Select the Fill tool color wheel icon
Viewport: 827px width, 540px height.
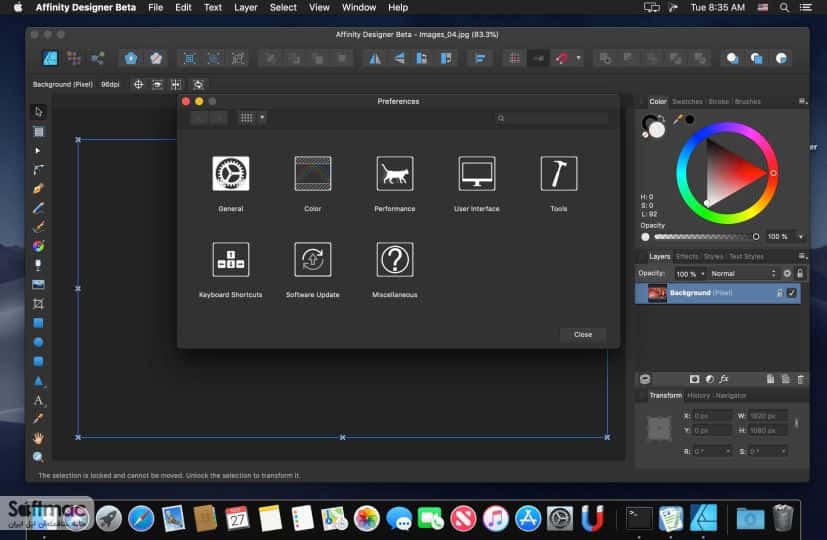(x=39, y=246)
